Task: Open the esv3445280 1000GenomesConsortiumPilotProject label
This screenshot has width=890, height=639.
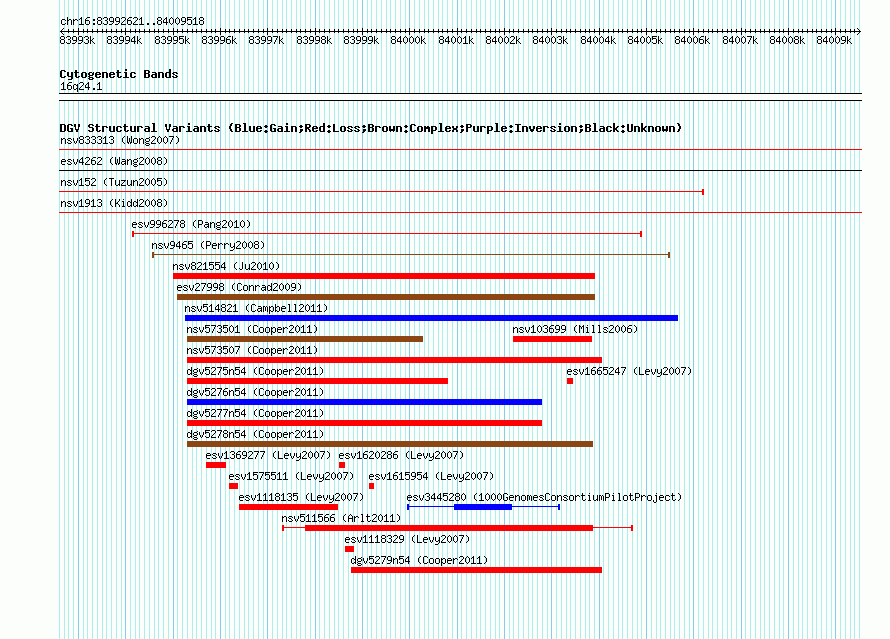Action: (544, 497)
